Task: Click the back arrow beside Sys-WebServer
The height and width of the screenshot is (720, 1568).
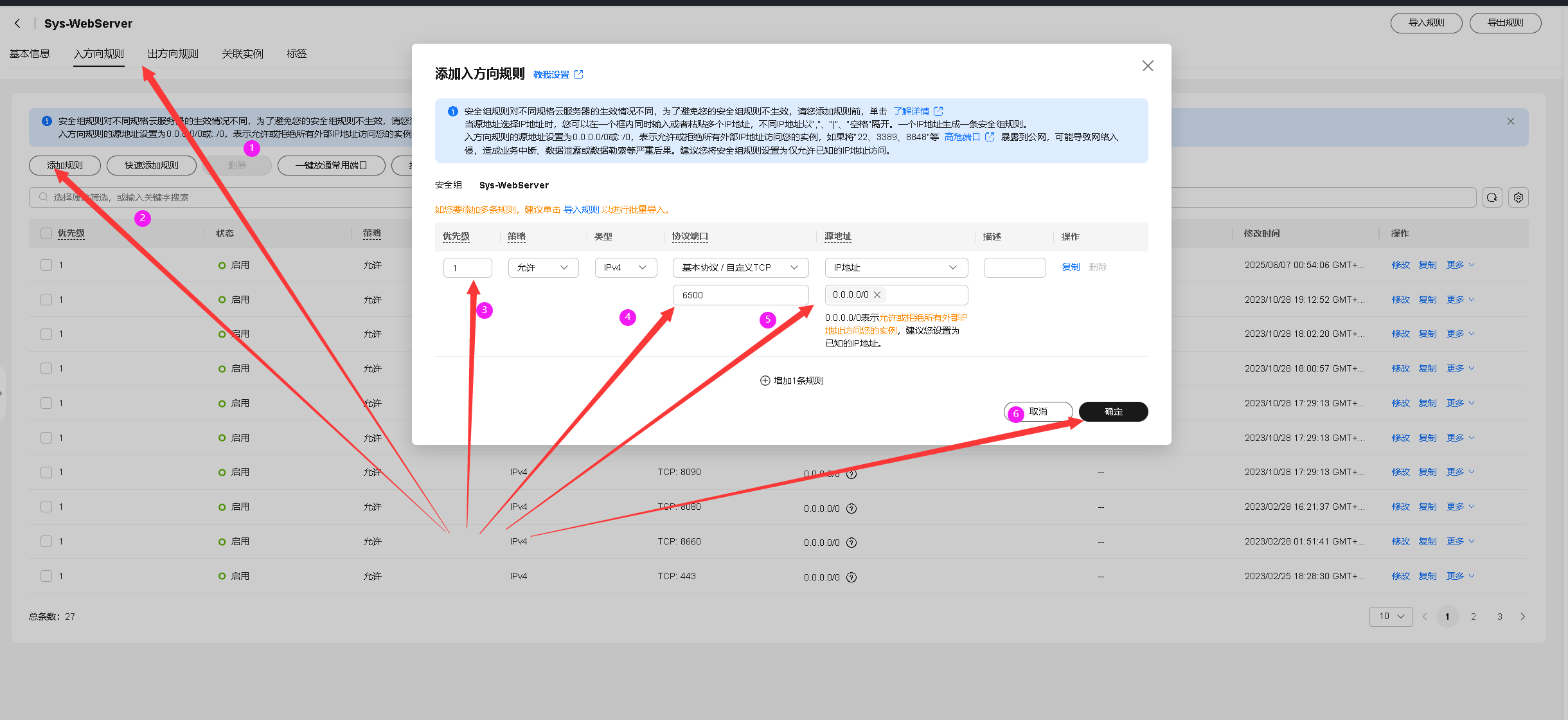Action: (17, 24)
